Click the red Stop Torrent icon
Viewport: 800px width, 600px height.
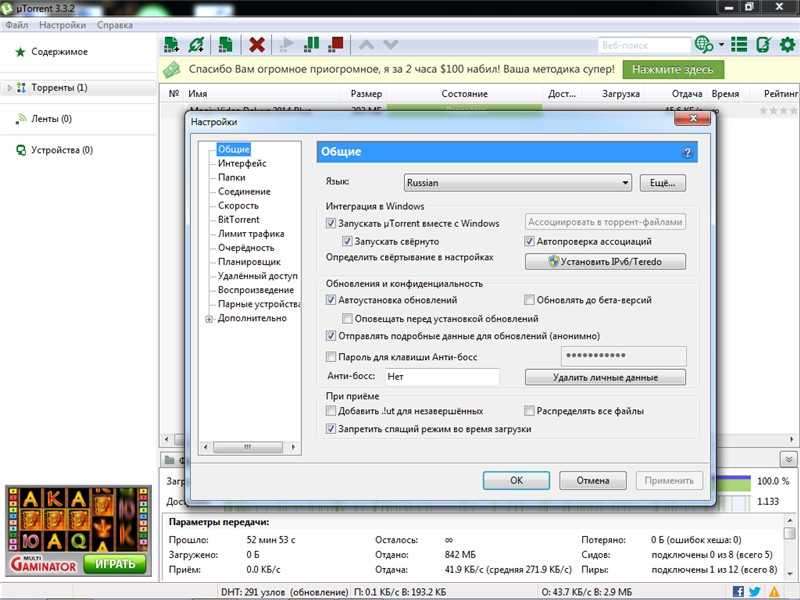click(x=336, y=45)
